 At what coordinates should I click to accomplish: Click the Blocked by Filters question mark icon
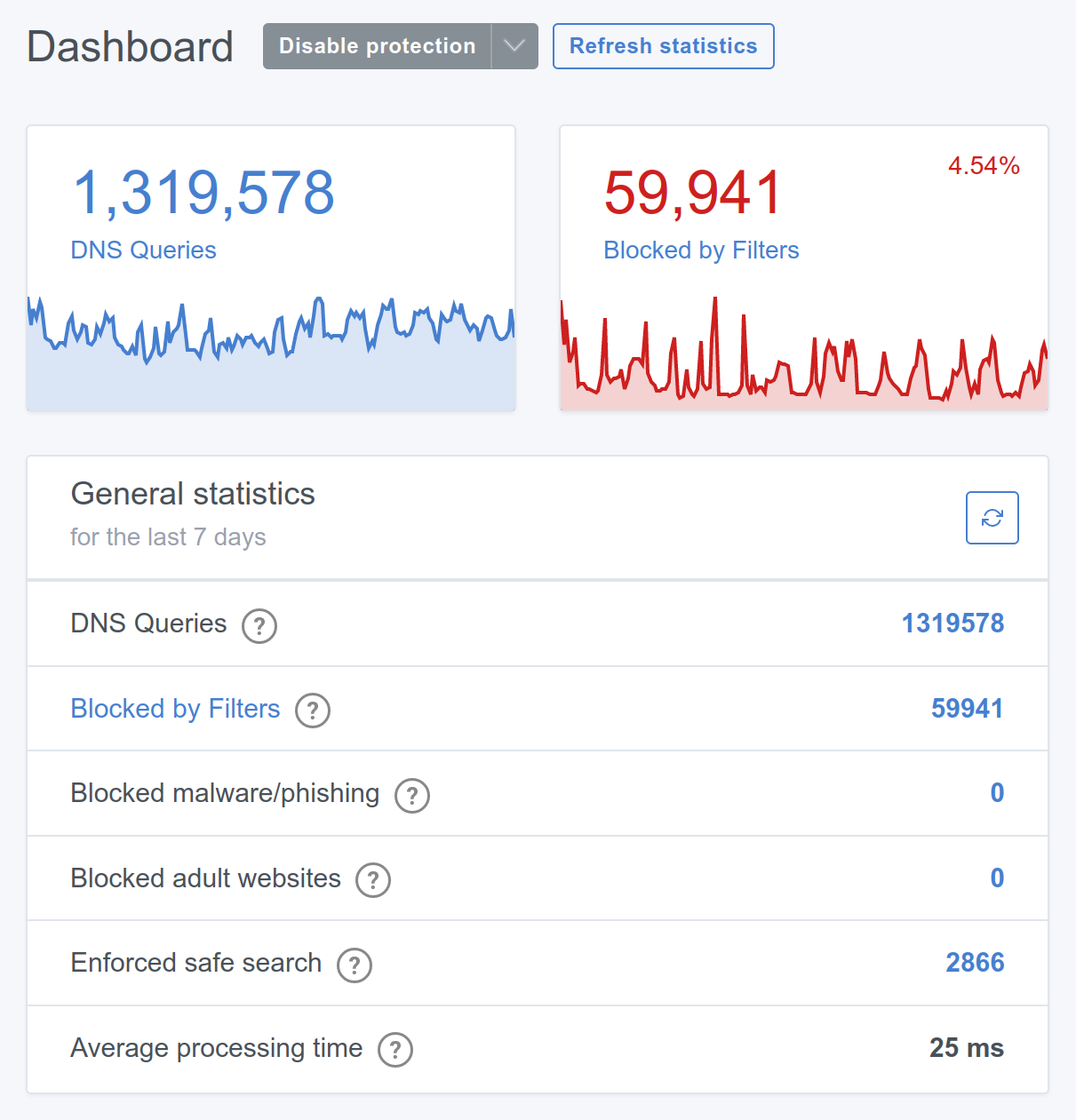pyautogui.click(x=312, y=711)
